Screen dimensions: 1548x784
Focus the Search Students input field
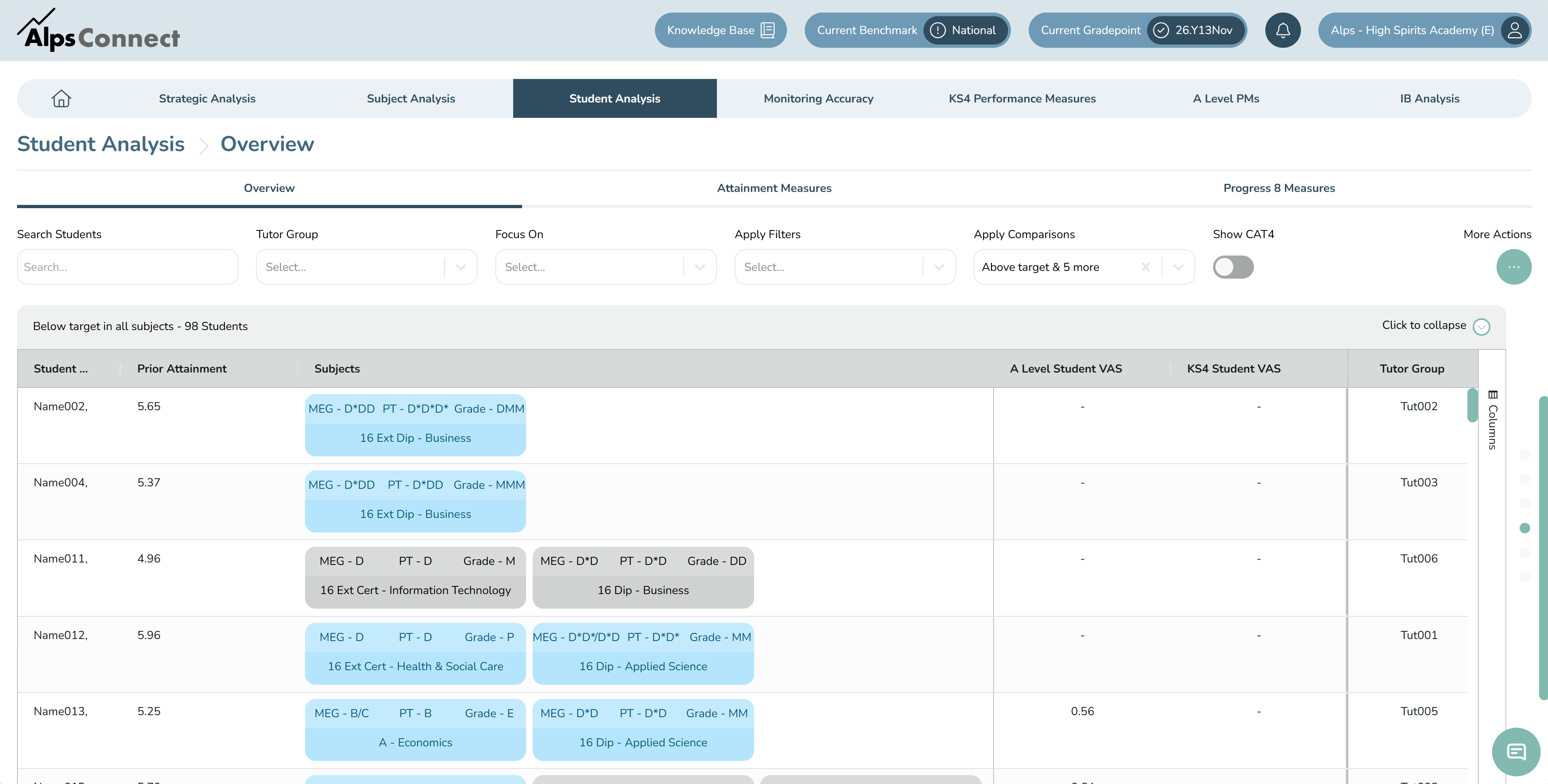tap(128, 267)
